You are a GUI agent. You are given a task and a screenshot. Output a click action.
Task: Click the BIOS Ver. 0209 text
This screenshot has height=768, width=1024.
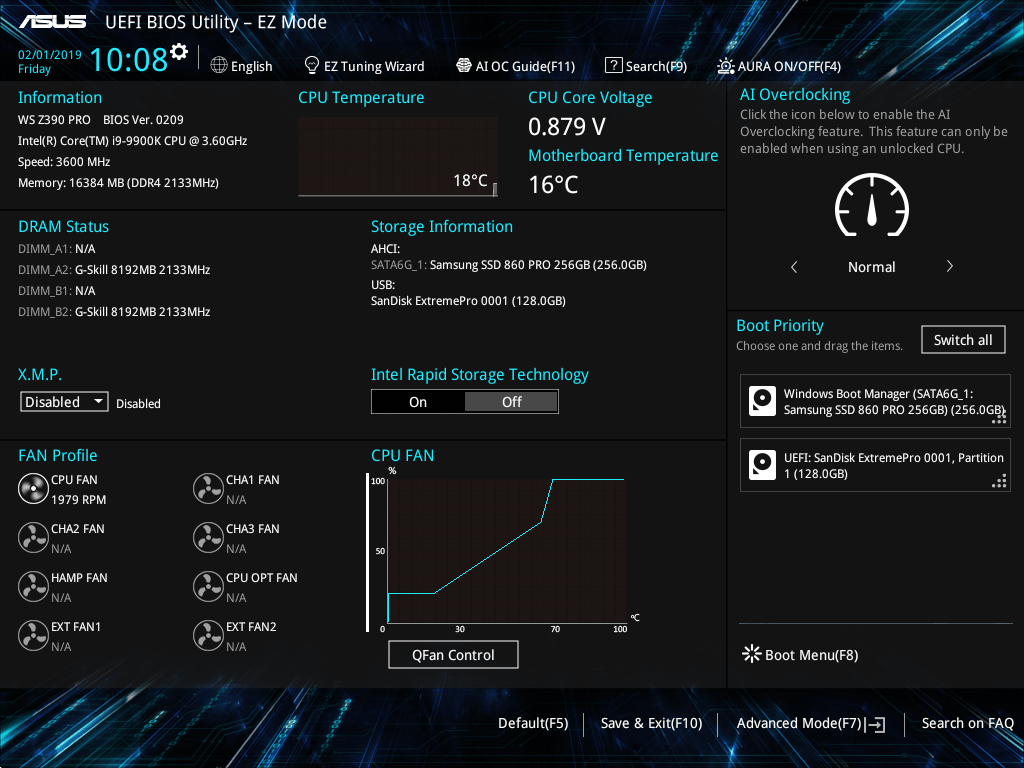143,120
